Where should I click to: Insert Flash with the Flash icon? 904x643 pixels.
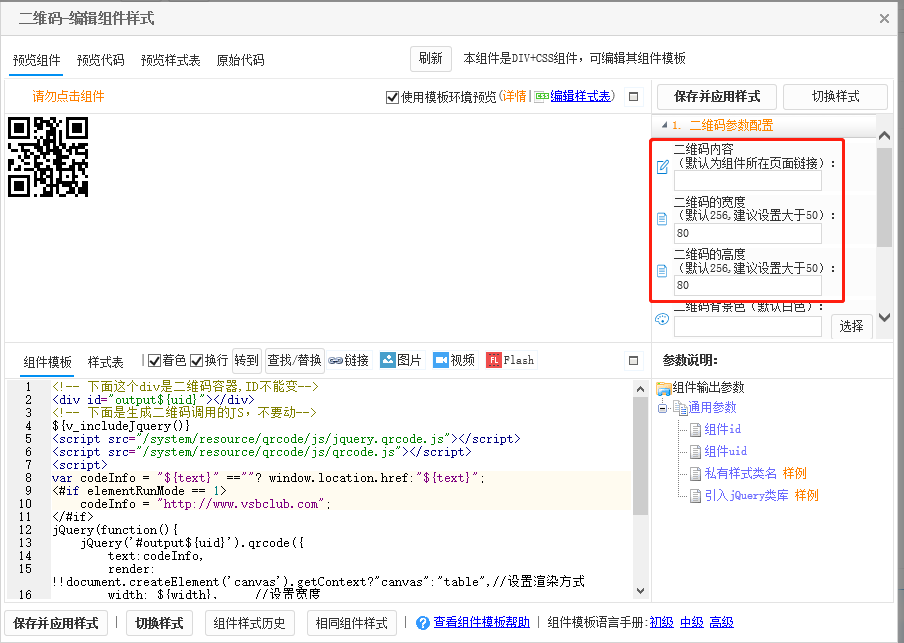tap(494, 360)
